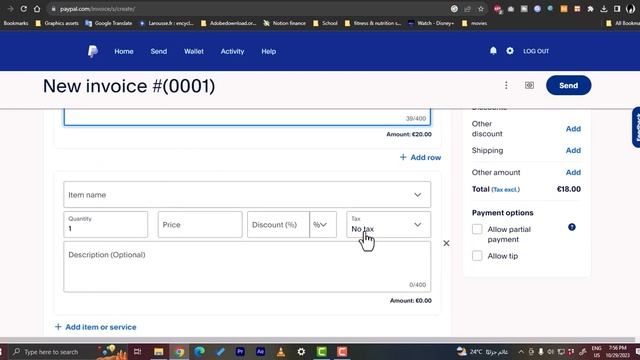The image size is (640, 360).
Task: Open the Notion finance bookmark
Action: point(284,23)
